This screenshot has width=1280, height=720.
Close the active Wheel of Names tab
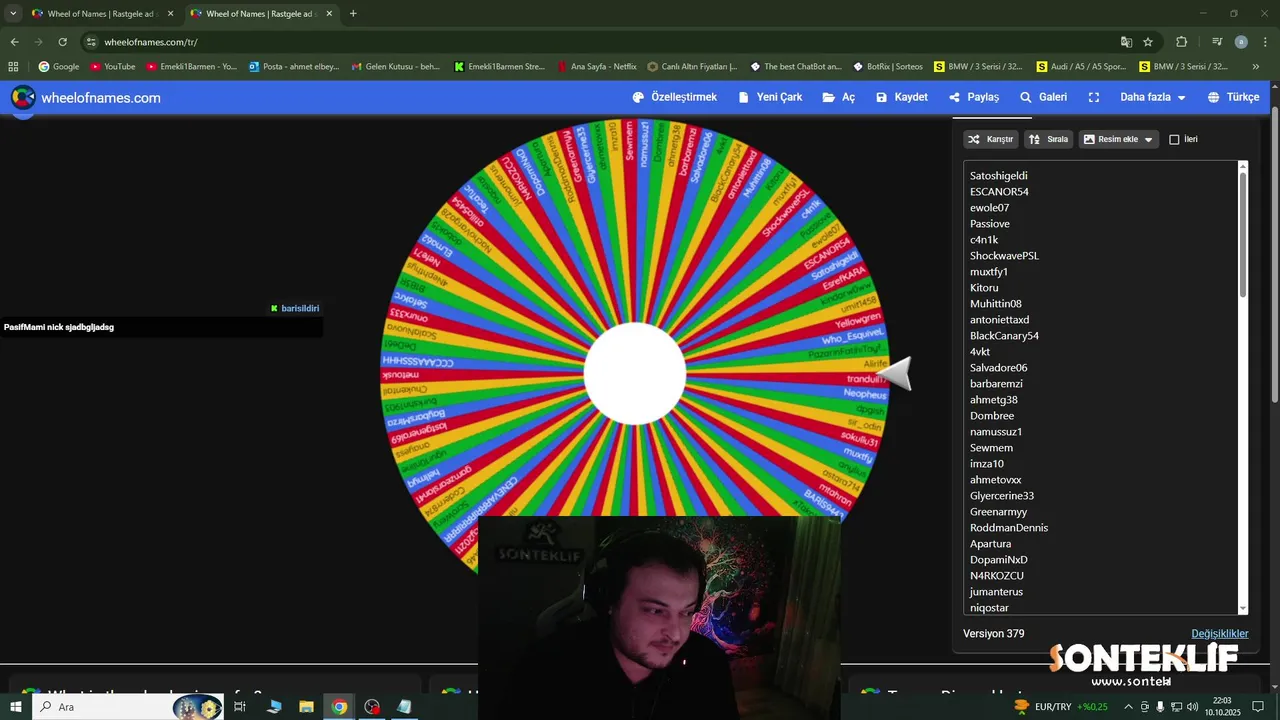coord(329,14)
